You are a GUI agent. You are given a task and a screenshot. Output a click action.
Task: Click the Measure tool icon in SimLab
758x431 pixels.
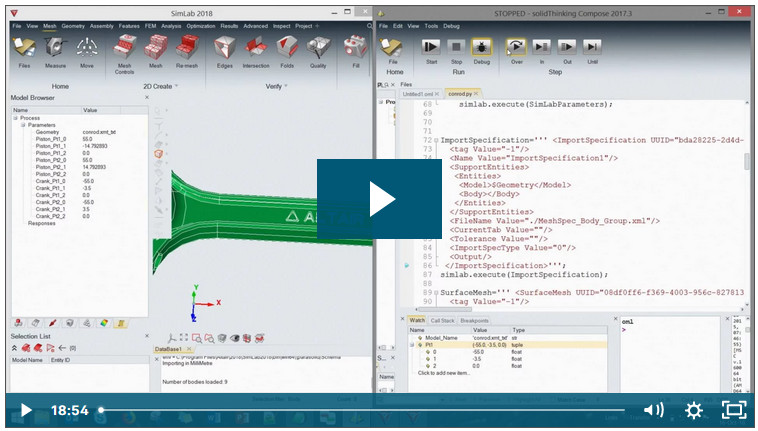56,50
